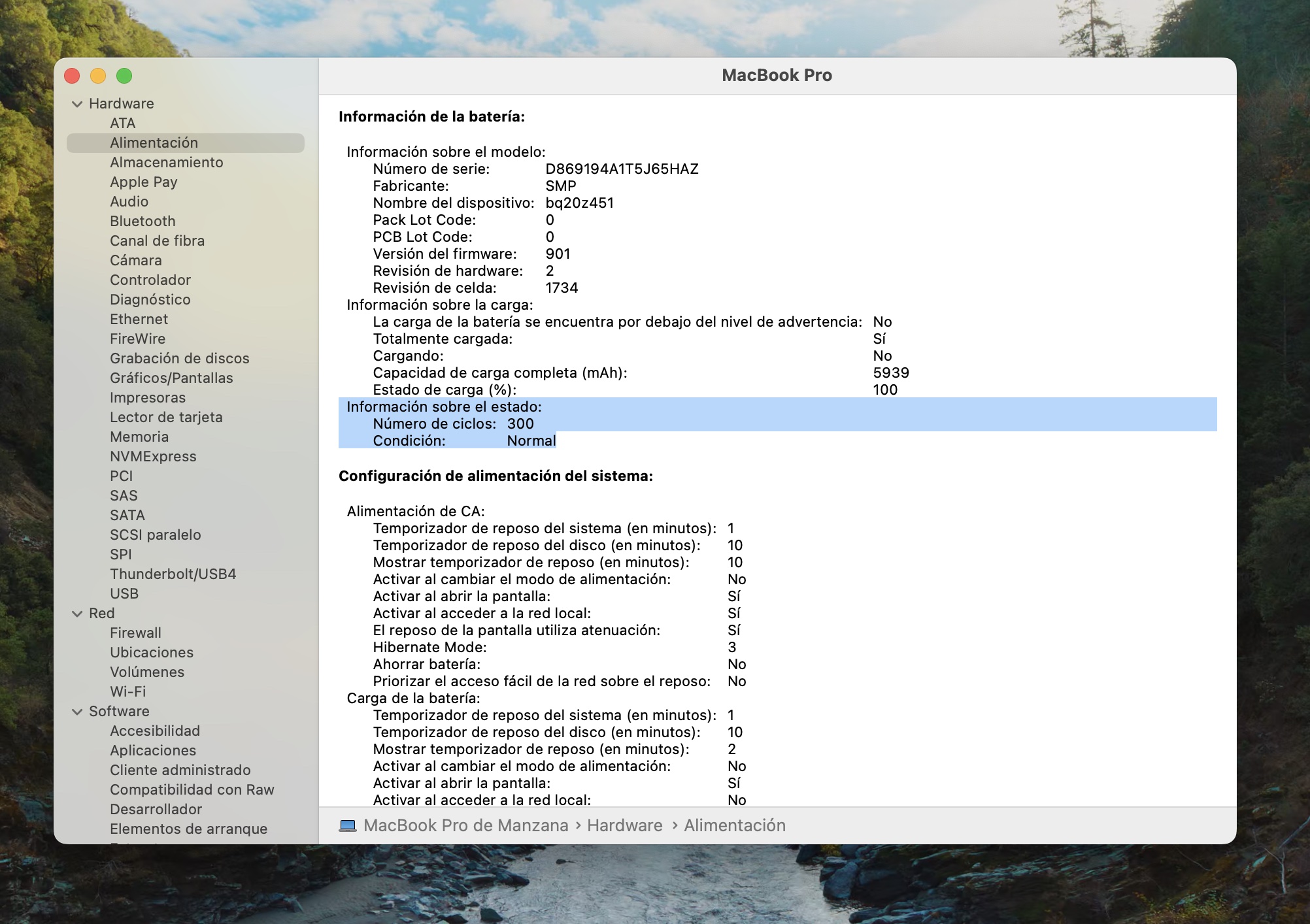Click Hardware in the bottom path bar
This screenshot has height=924, width=1310.
coord(624,825)
